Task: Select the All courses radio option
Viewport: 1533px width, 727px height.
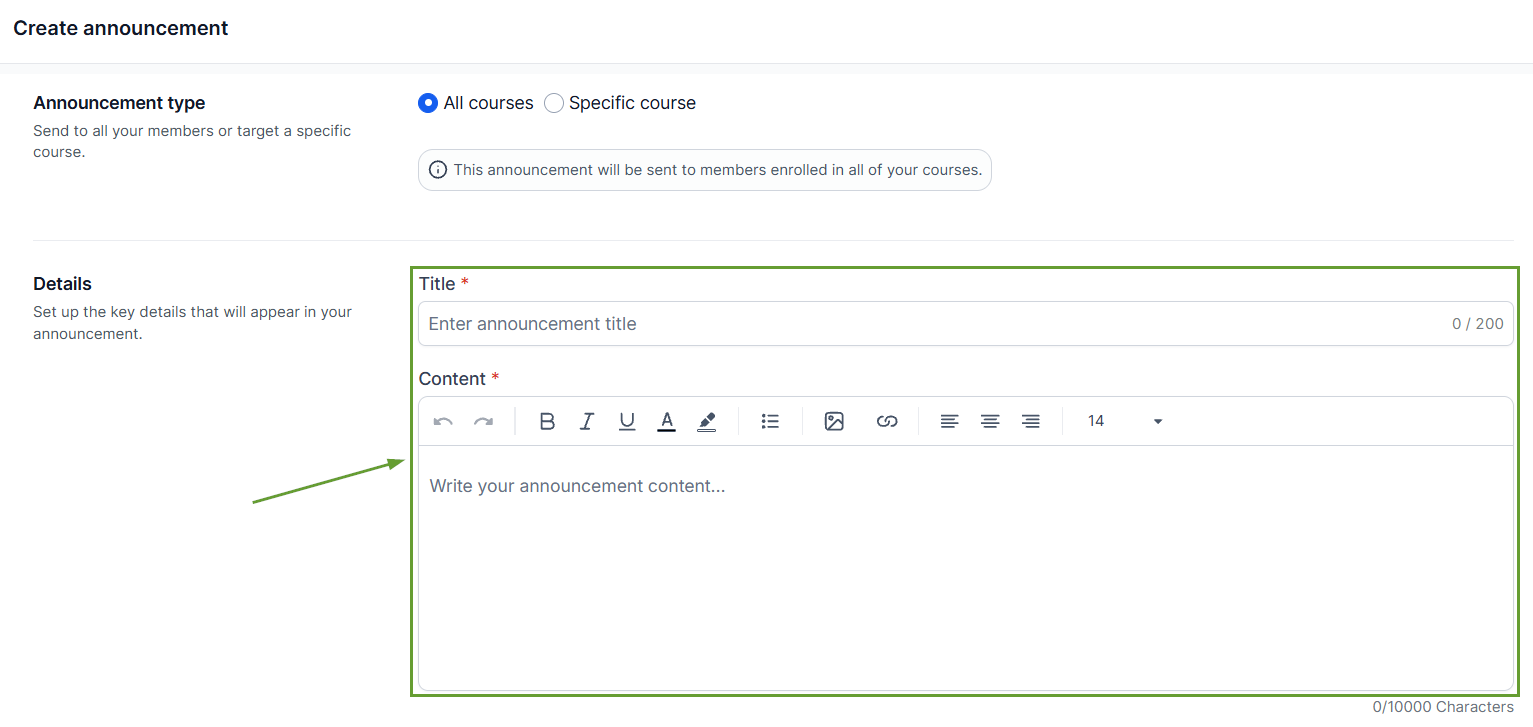Action: tap(428, 103)
